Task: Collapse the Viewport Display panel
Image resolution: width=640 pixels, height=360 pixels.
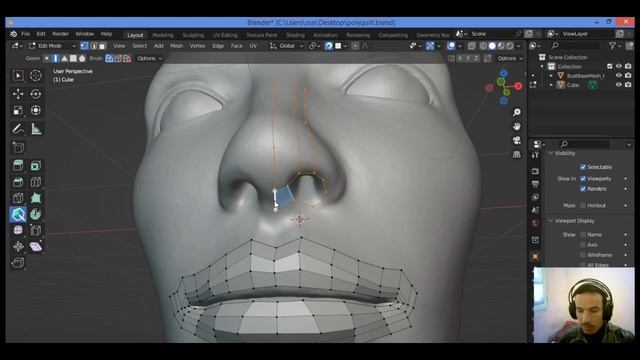Action: [551, 221]
